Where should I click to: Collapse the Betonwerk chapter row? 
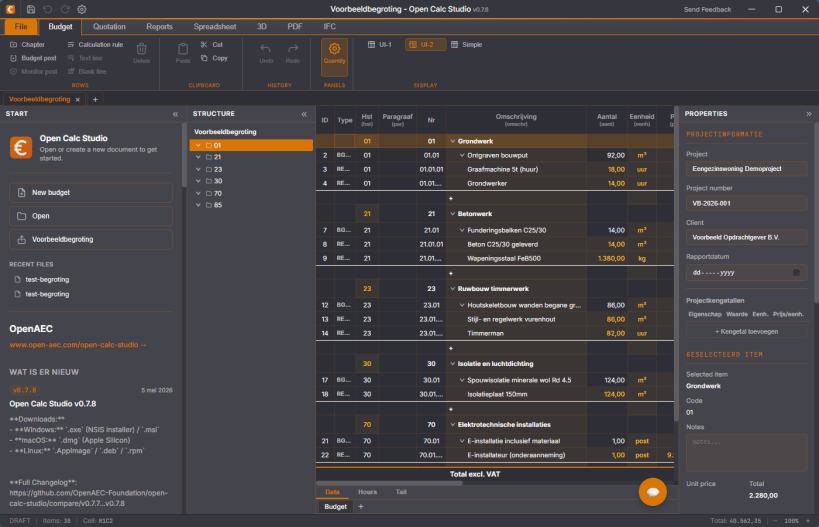pyautogui.click(x=453, y=214)
